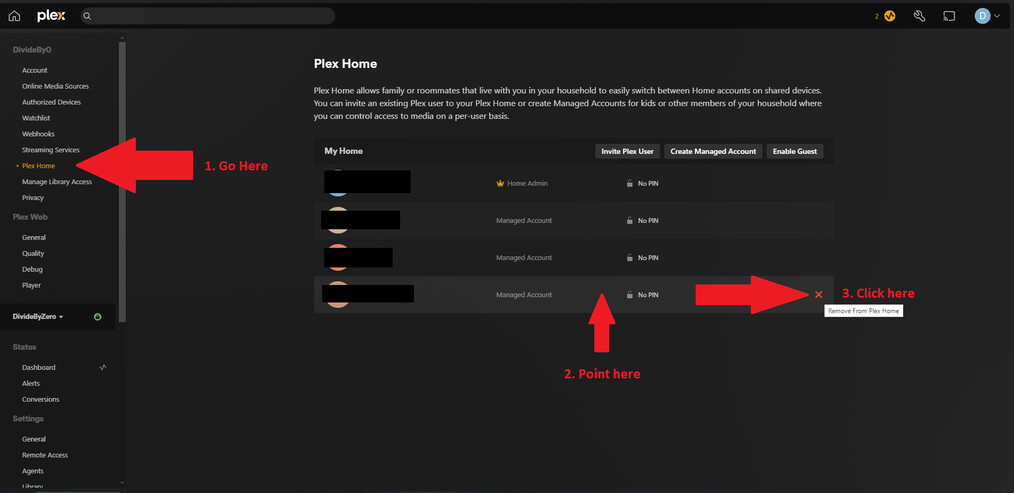
Task: Open the Activity indicator icon
Action: 890,16
